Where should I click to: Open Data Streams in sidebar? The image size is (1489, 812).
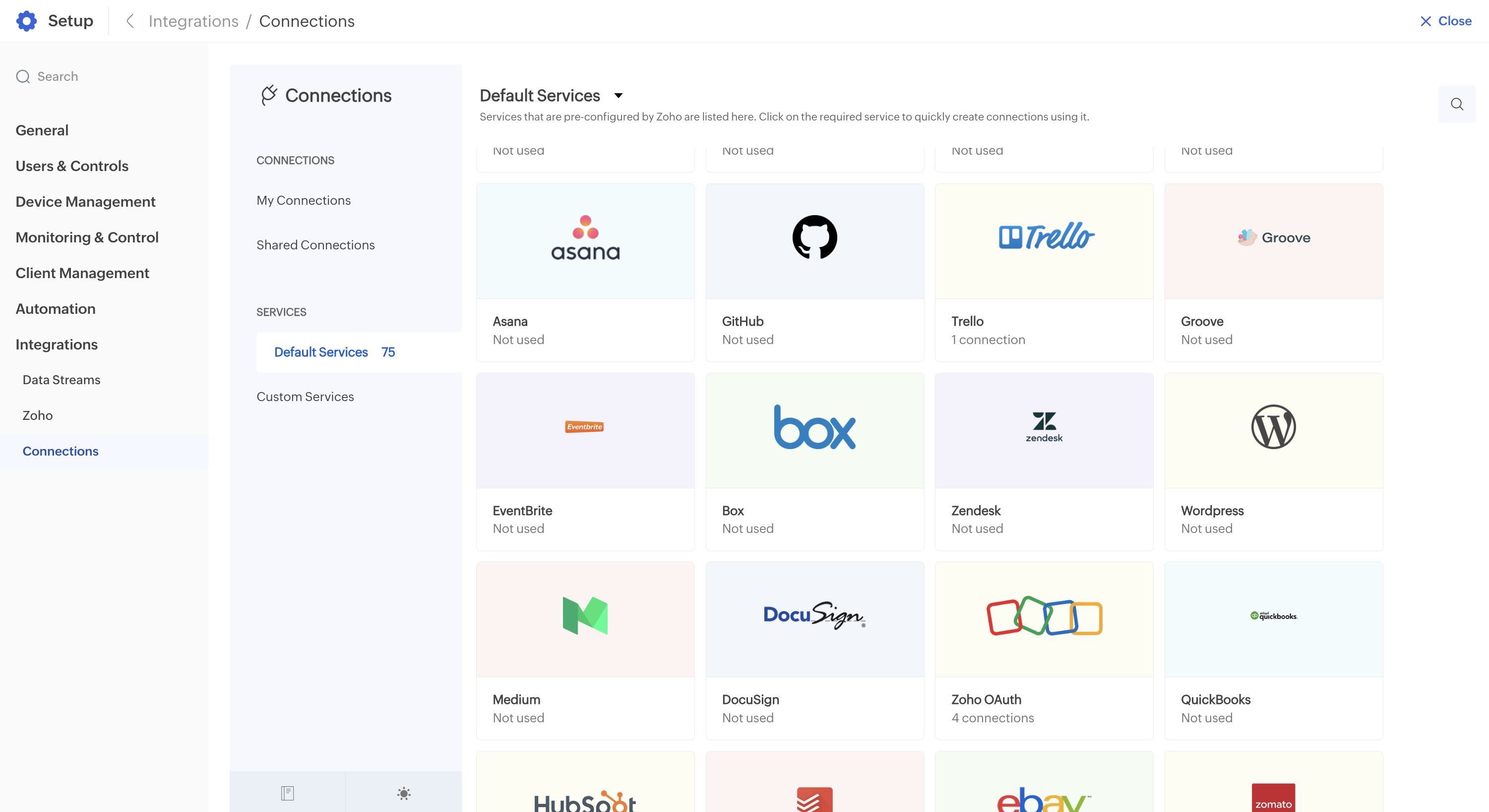62,379
